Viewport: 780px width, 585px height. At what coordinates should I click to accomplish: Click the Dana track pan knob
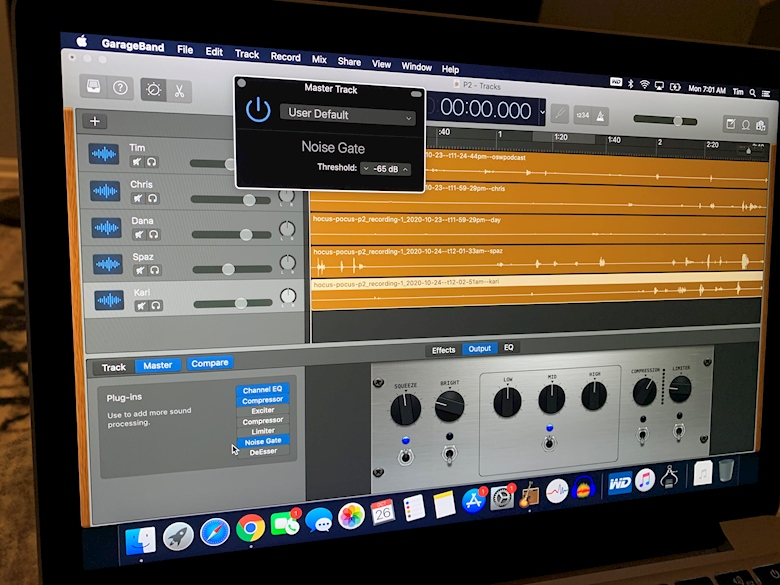[287, 229]
